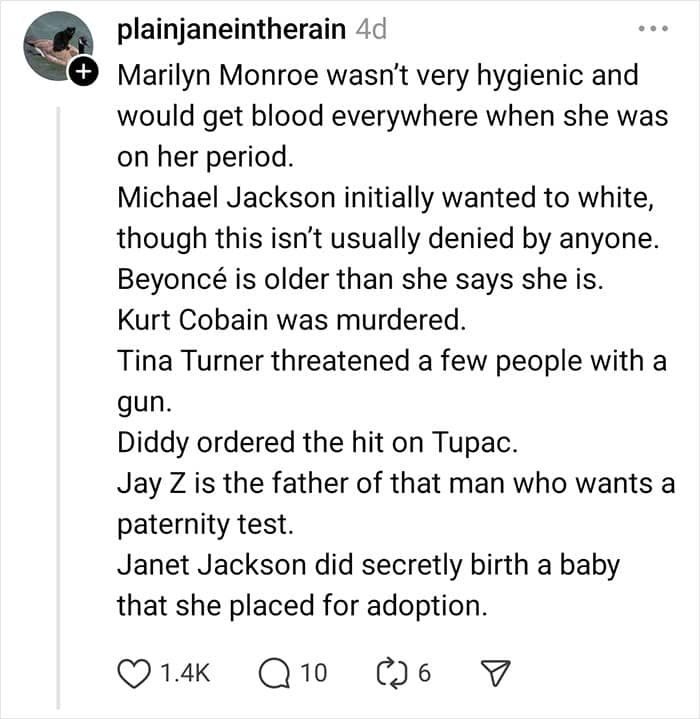Repost using the circular arrows icon
Viewport: 700px width, 719px height.
(392, 672)
